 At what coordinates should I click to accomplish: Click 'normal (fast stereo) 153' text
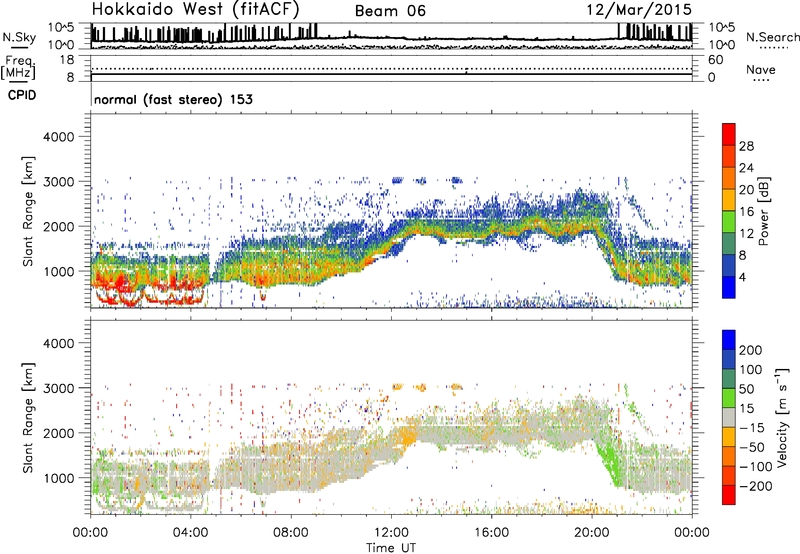click(173, 99)
